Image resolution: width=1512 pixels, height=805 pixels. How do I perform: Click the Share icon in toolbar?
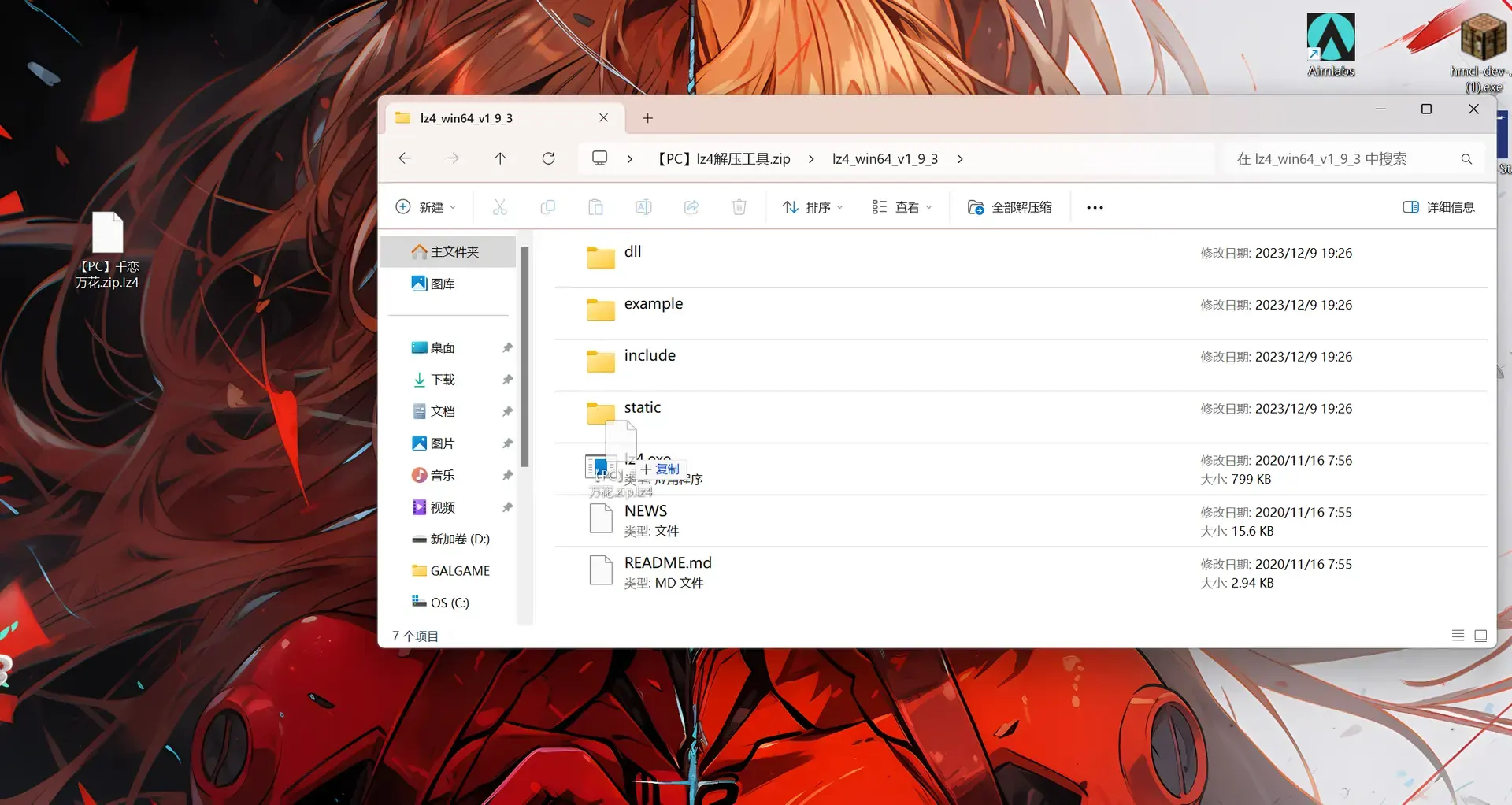pos(691,207)
